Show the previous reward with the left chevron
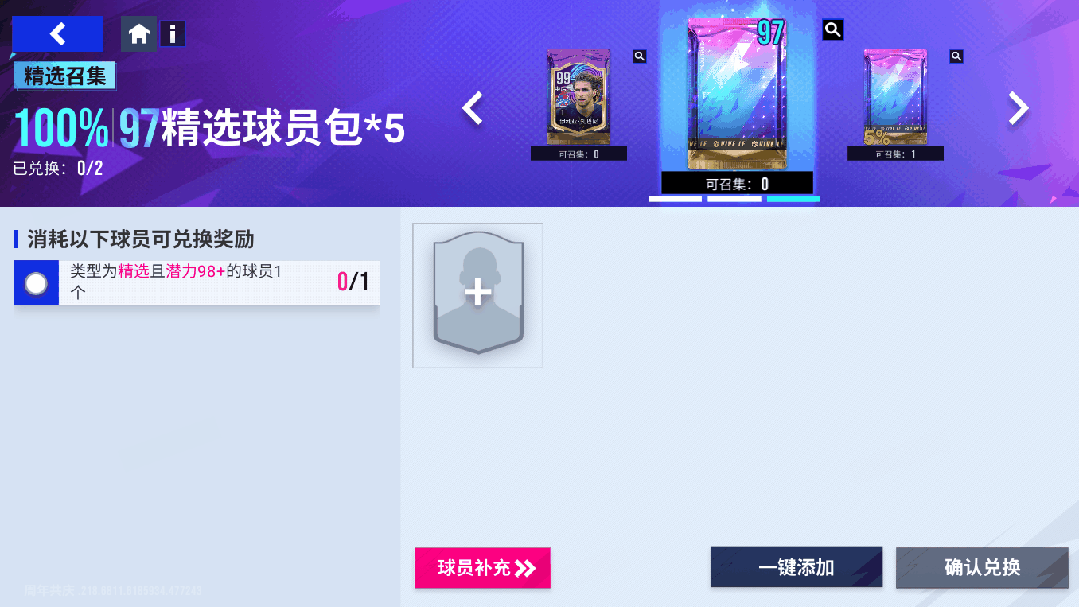The height and width of the screenshot is (607, 1079). (x=472, y=108)
